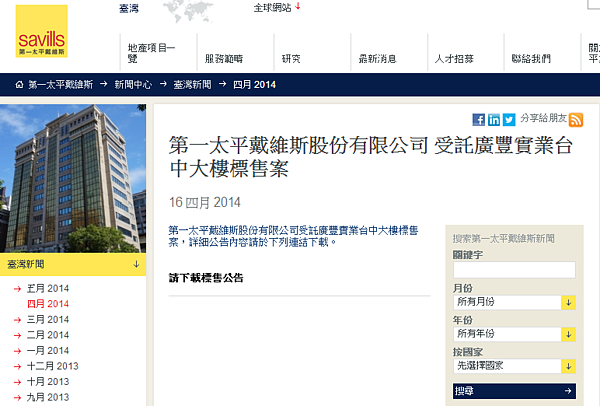
Task: Open 三月 2014 news archive
Action: (48, 320)
